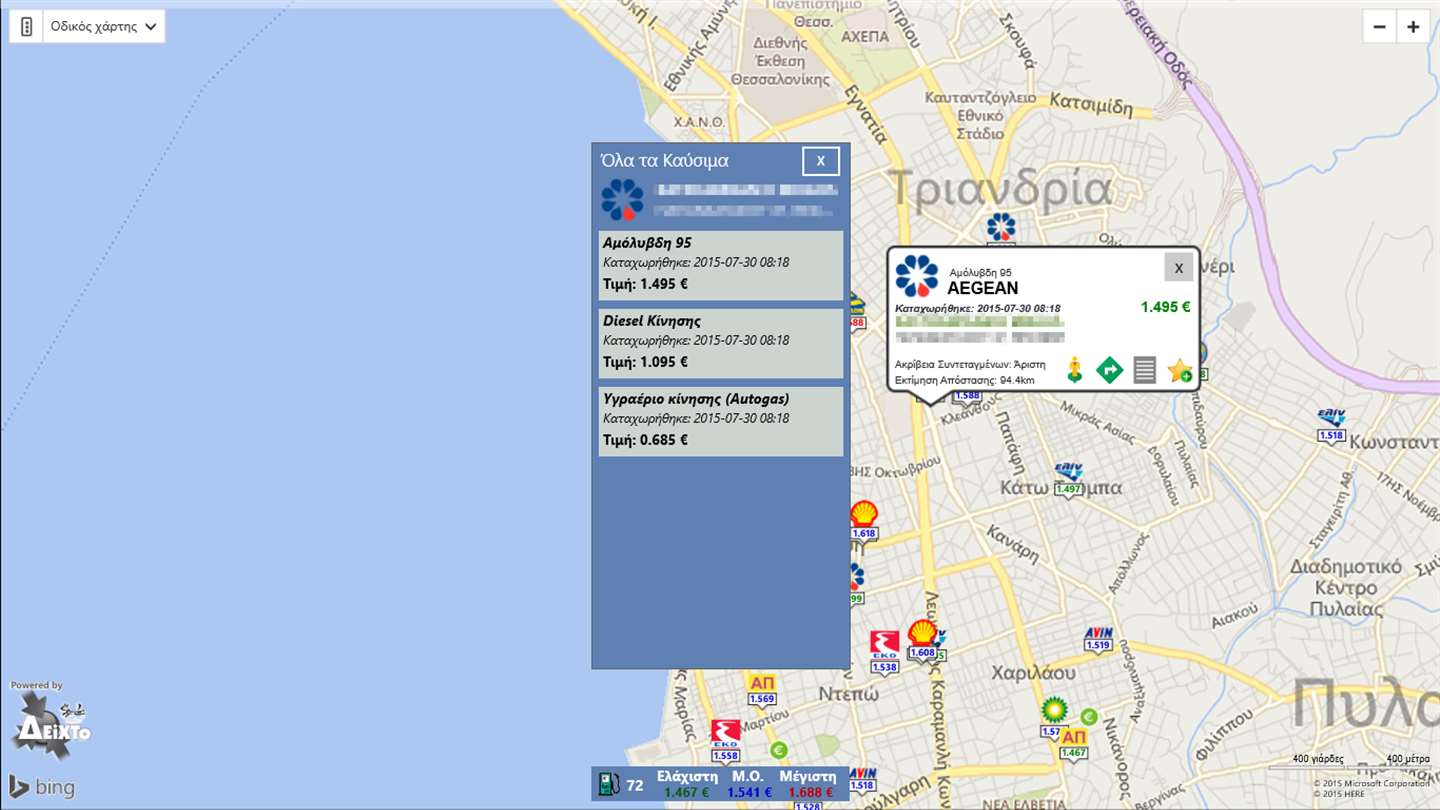Screen dimensions: 1440x810
Task: Select the ELIN station marker priced 1.497
Action: [1069, 479]
